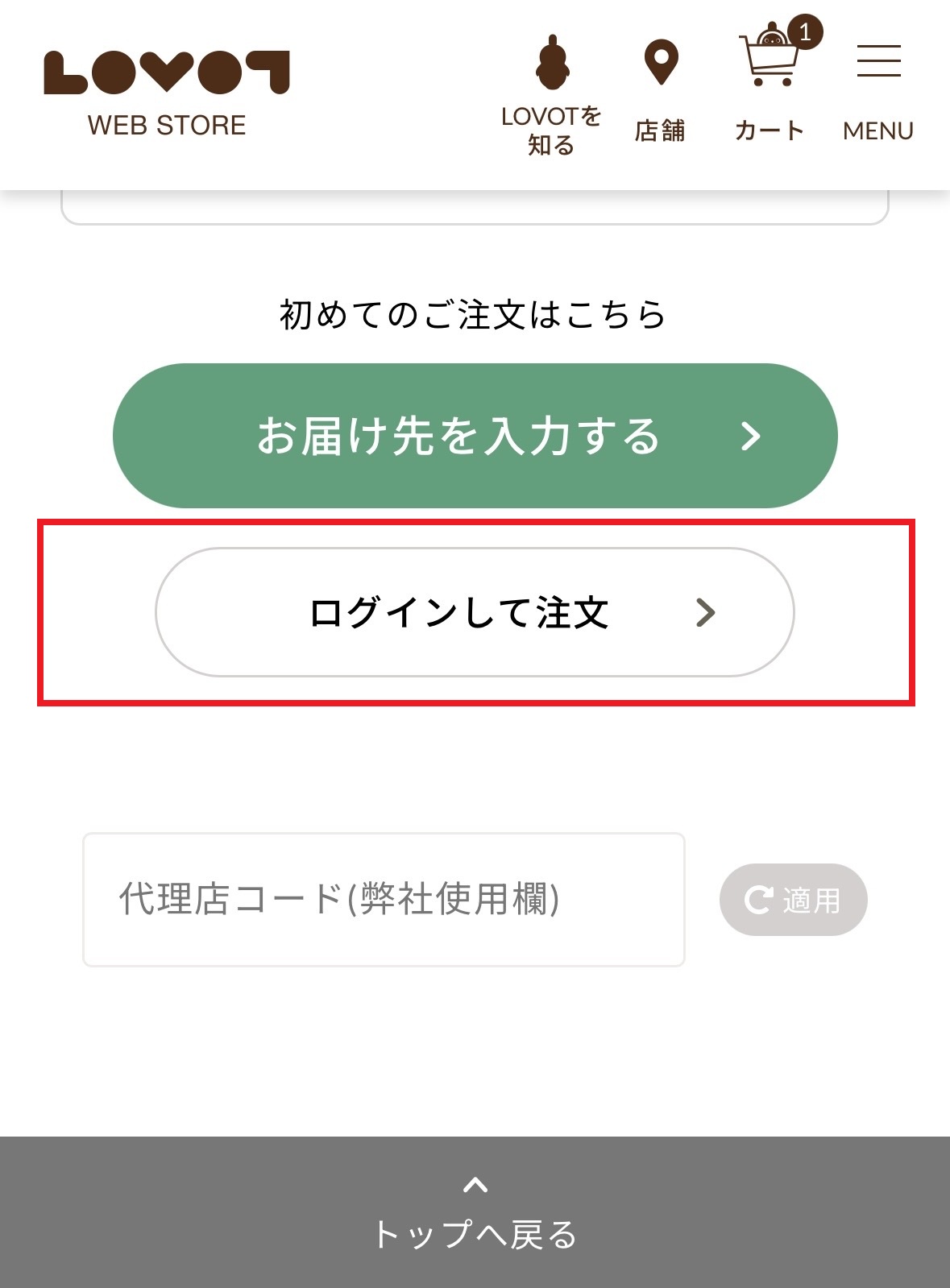Click the WEB STORE text under the logo
This screenshot has width=950, height=1288.
[167, 126]
